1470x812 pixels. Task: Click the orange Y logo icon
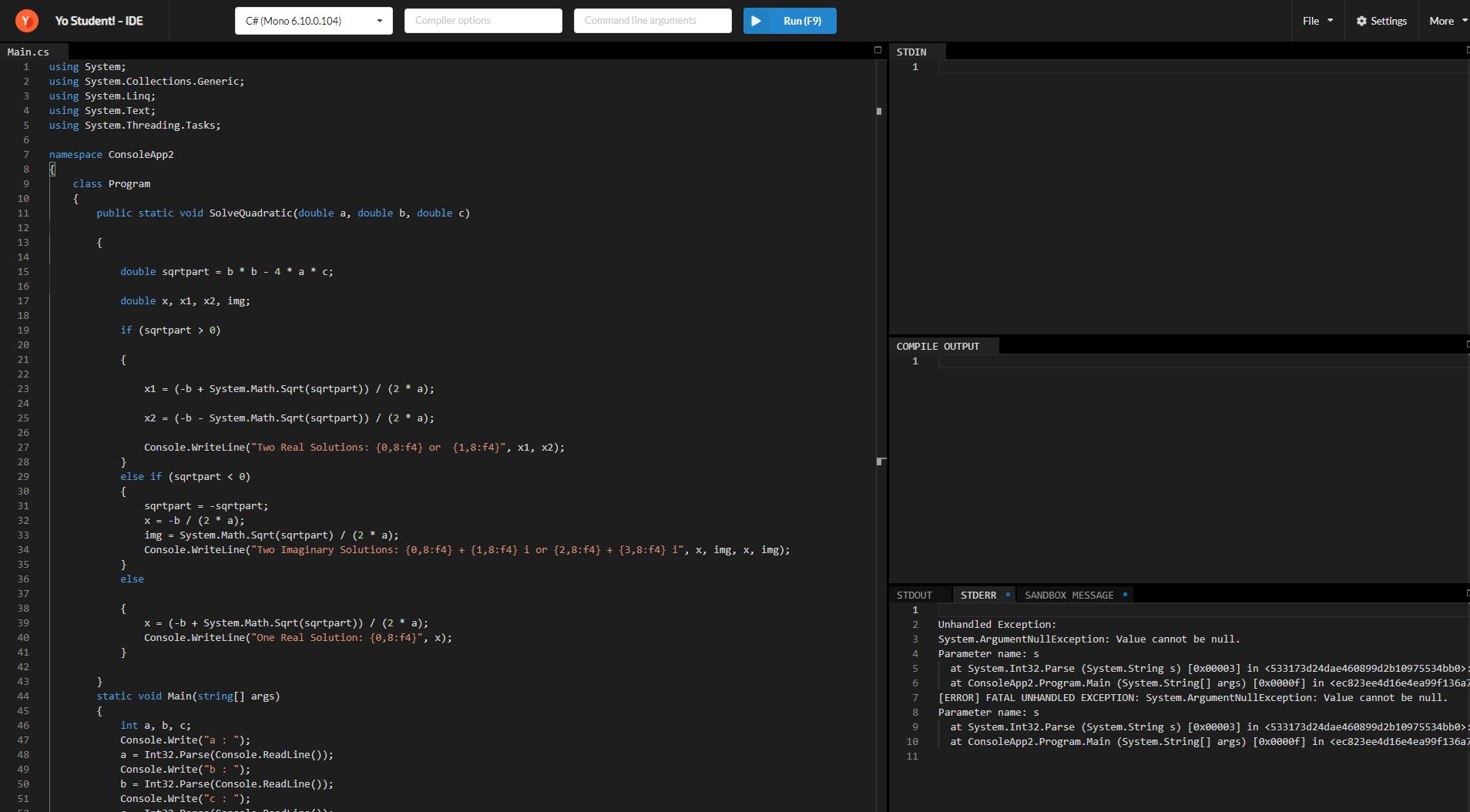[x=26, y=21]
